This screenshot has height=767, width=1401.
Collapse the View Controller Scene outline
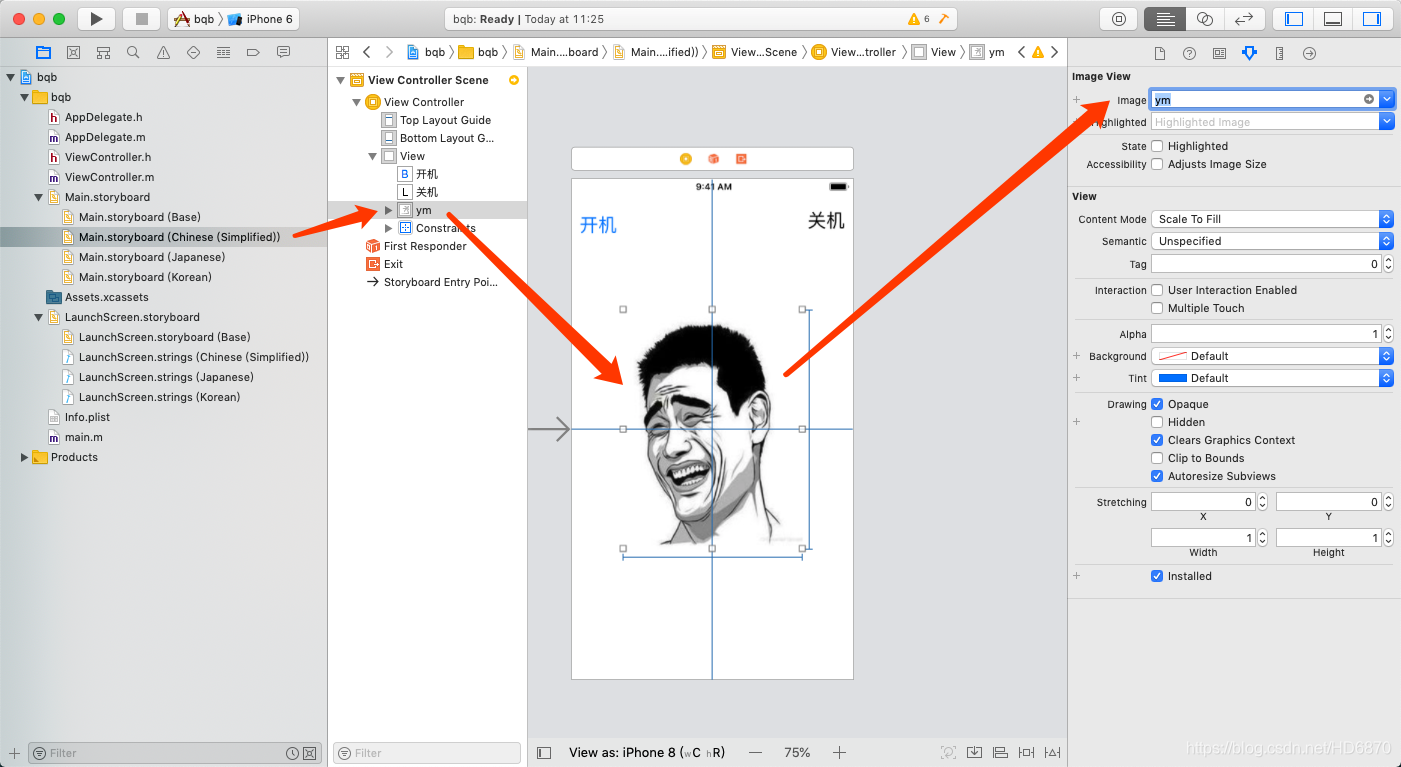tap(341, 80)
